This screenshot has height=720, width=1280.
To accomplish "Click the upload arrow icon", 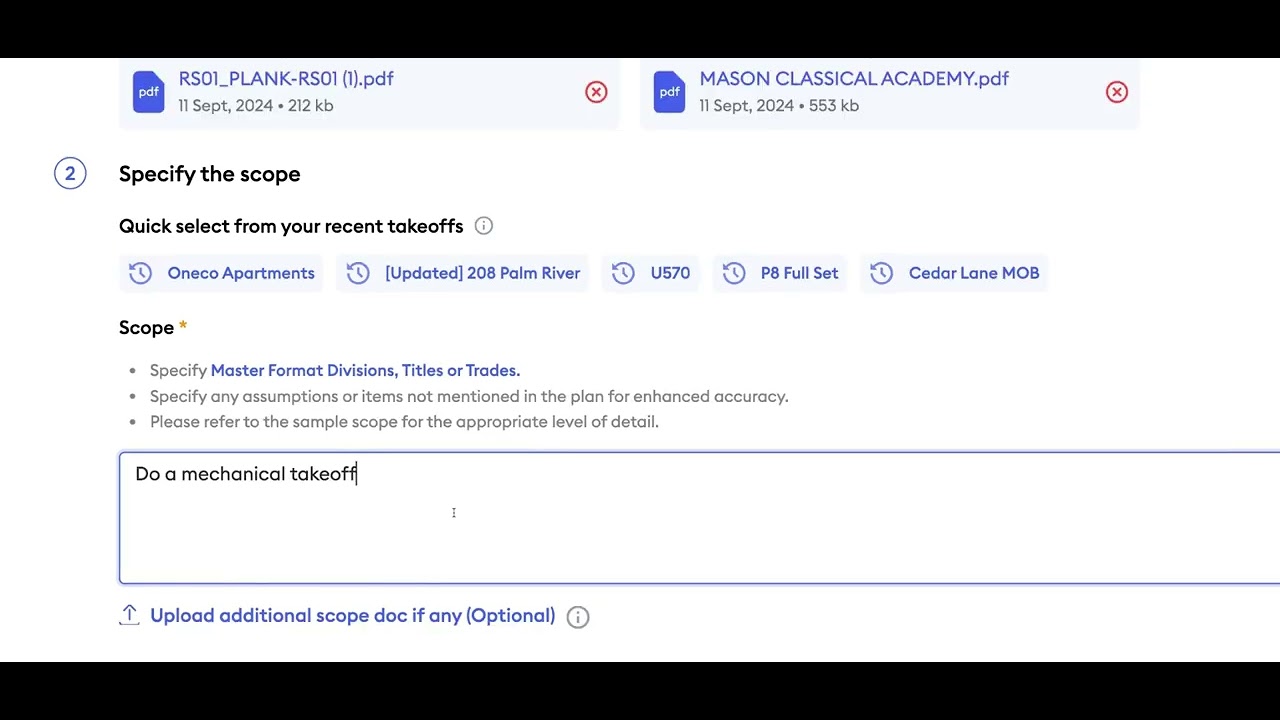I will [129, 615].
